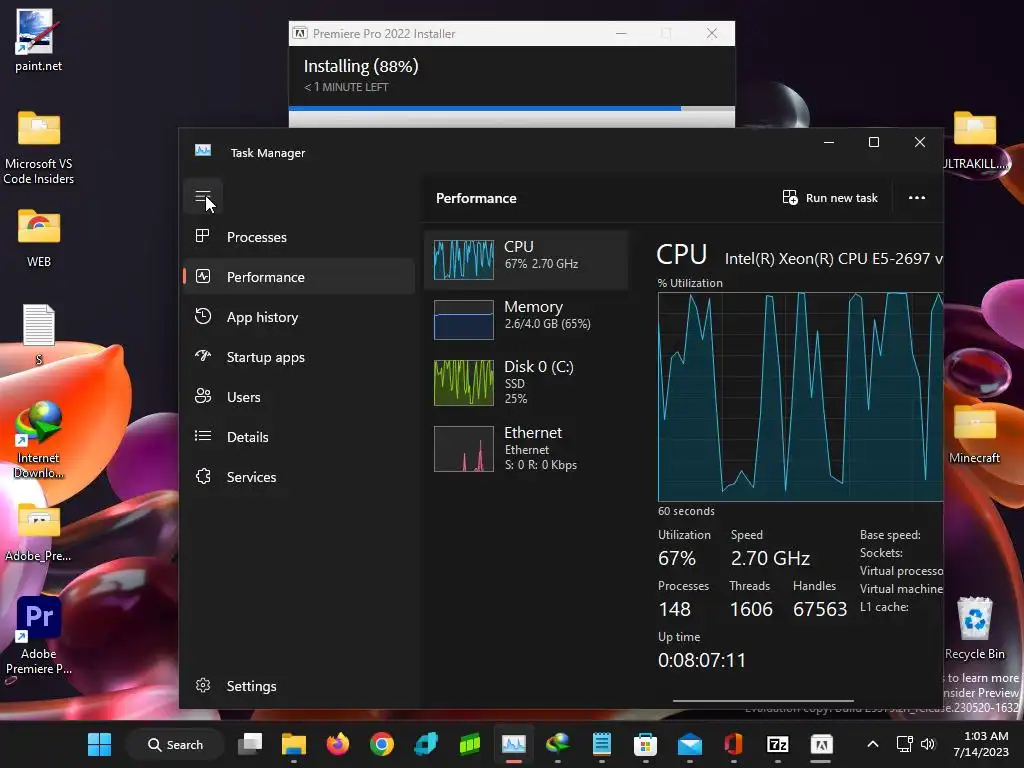Select the text file named S

click(39, 334)
